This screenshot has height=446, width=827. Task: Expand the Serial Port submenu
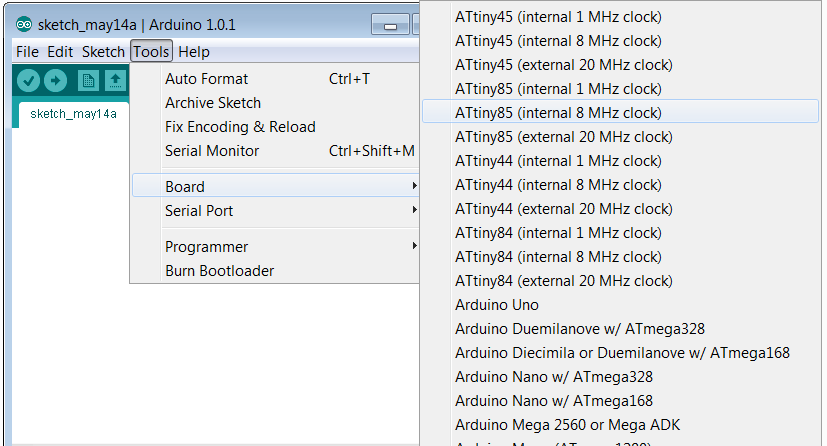(275, 210)
